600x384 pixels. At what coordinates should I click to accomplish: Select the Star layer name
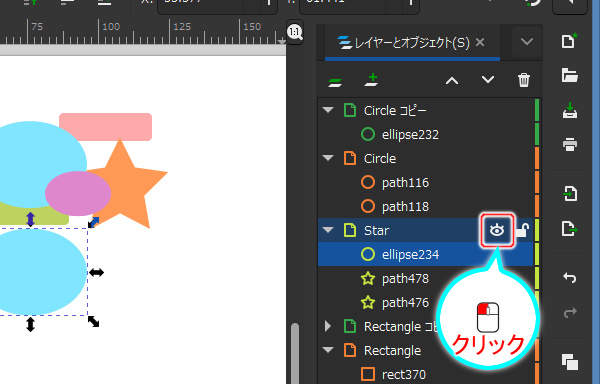point(377,231)
